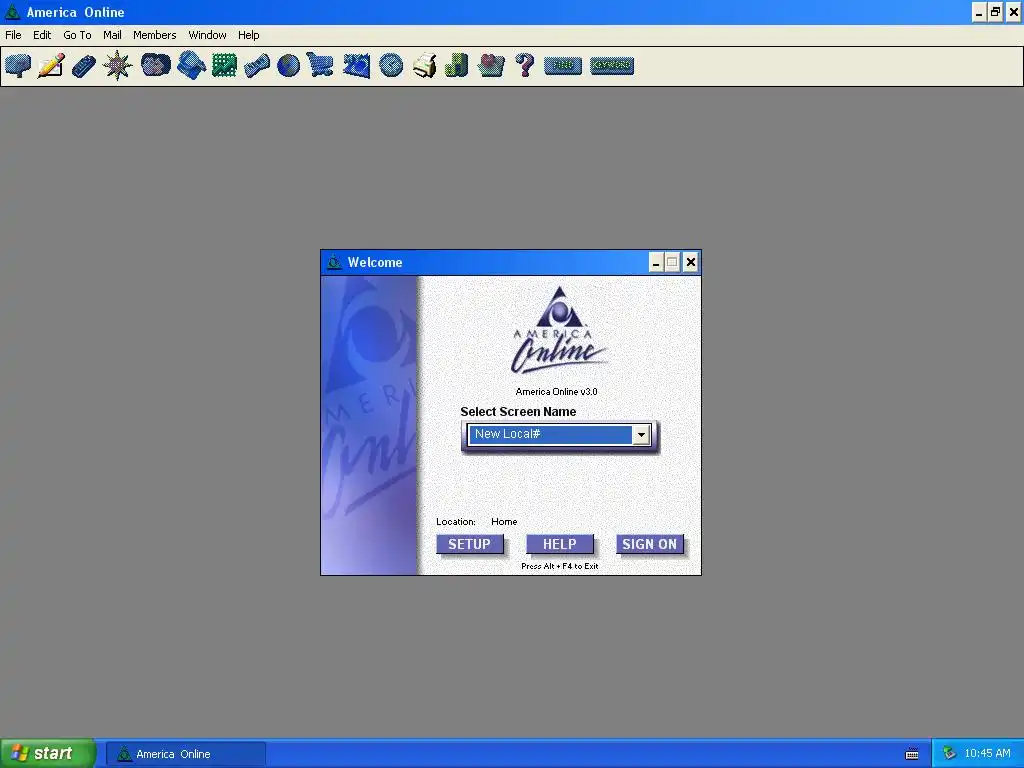
Task: Open the green Stocks chart icon
Action: (224, 65)
